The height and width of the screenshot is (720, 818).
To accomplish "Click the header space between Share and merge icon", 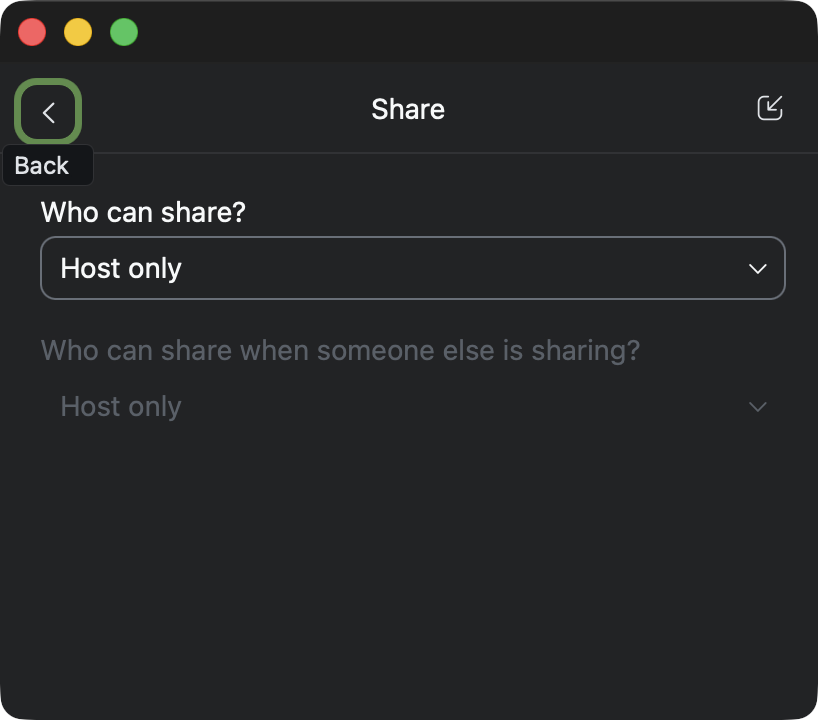I will [x=600, y=109].
